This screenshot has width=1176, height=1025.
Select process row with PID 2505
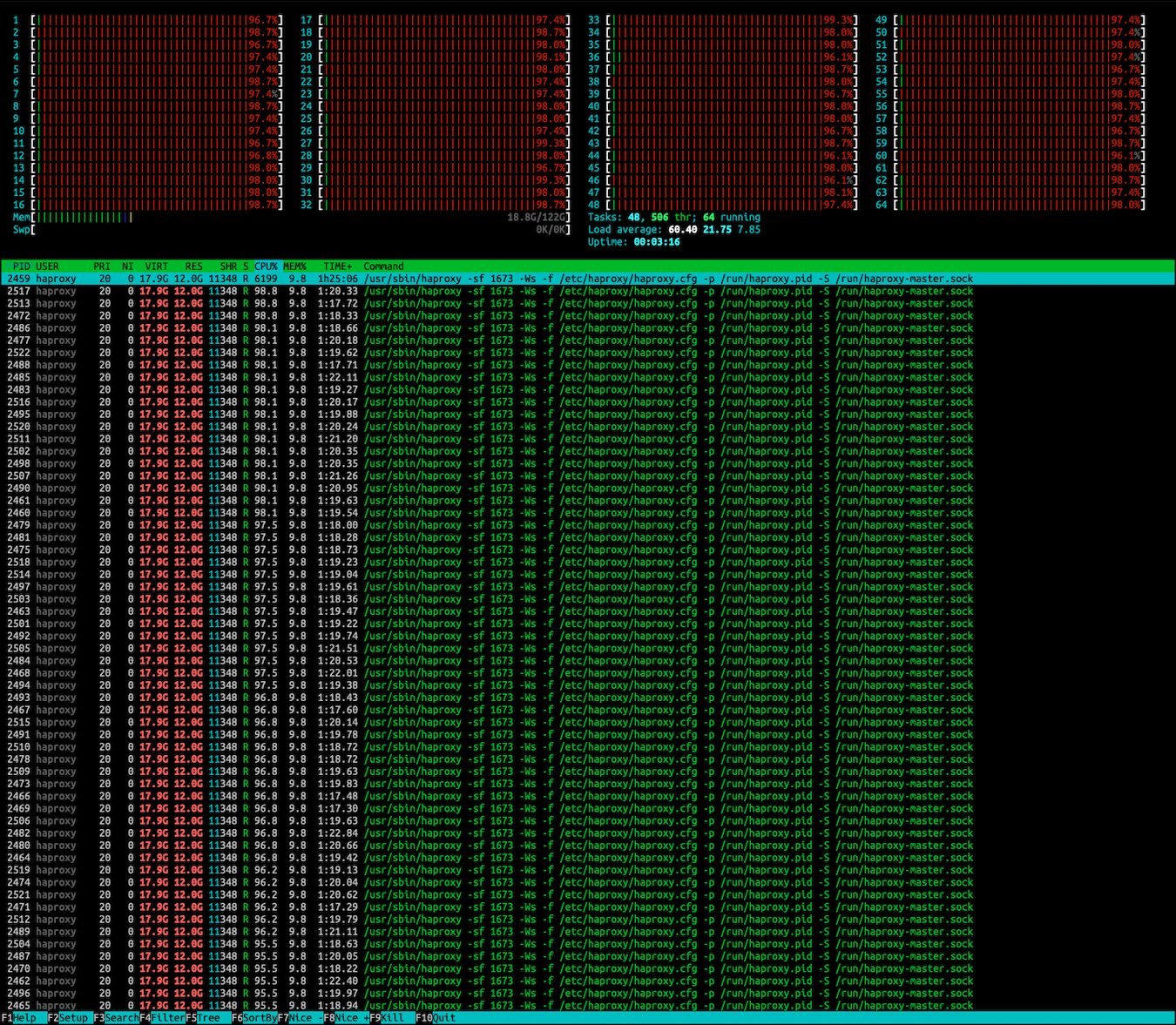[587, 648]
